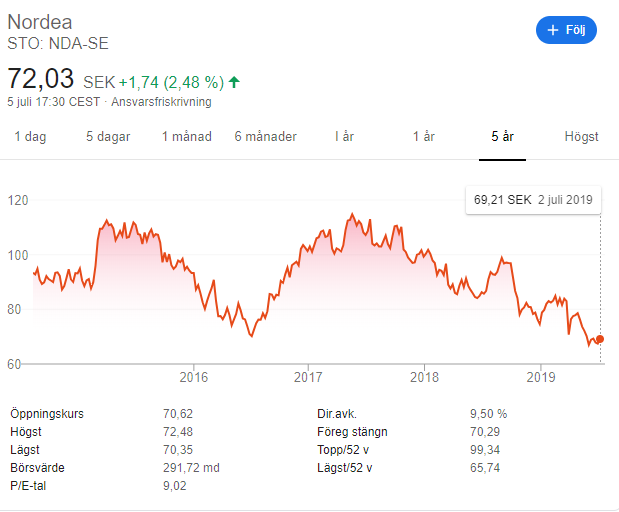Click the 52-week low 65,74
Screen dimensions: 619x512
click(485, 468)
